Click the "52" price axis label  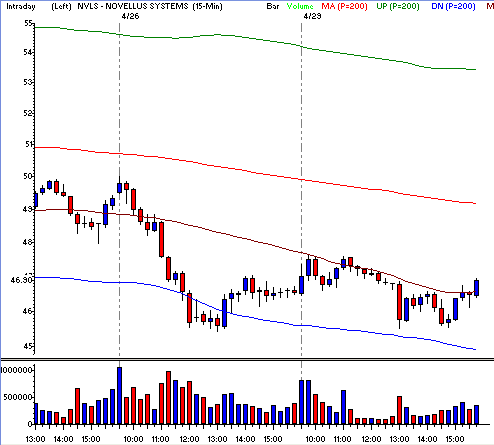[x=28, y=113]
